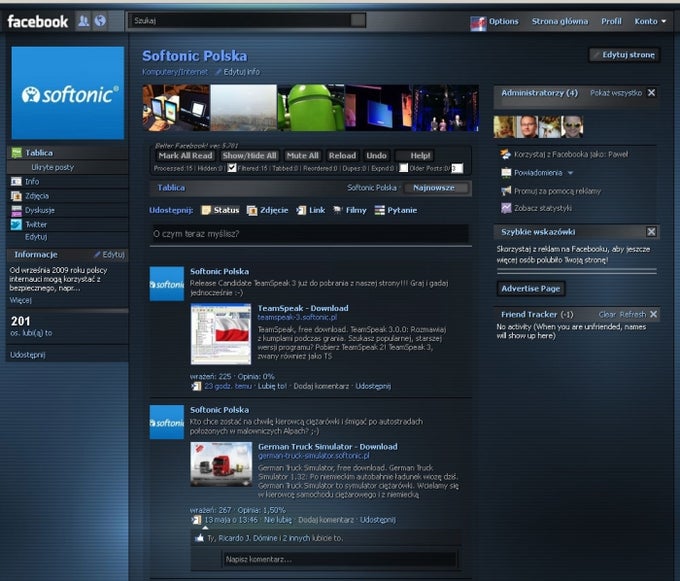Click pencil icon beside Informacje Edytuj
Image resolution: width=680 pixels, height=581 pixels.
(x=97, y=255)
